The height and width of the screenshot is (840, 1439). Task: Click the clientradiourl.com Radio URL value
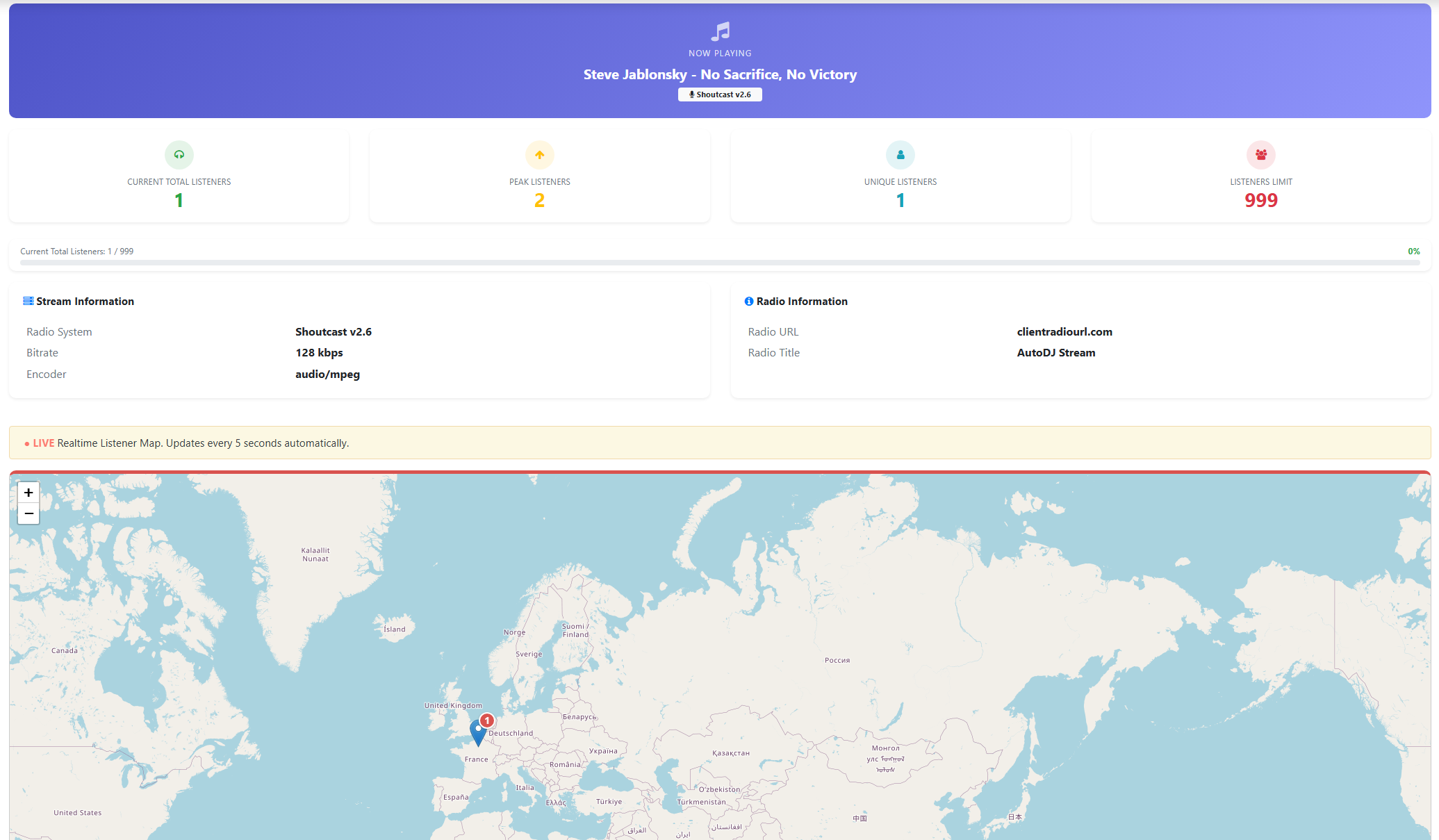1064,332
